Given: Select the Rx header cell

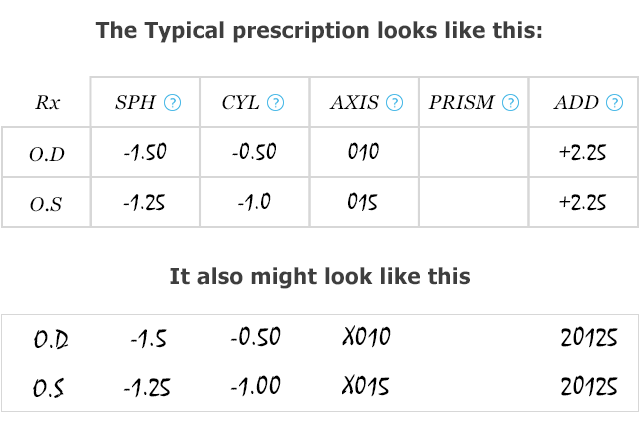Looking at the screenshot, I should (48, 102).
